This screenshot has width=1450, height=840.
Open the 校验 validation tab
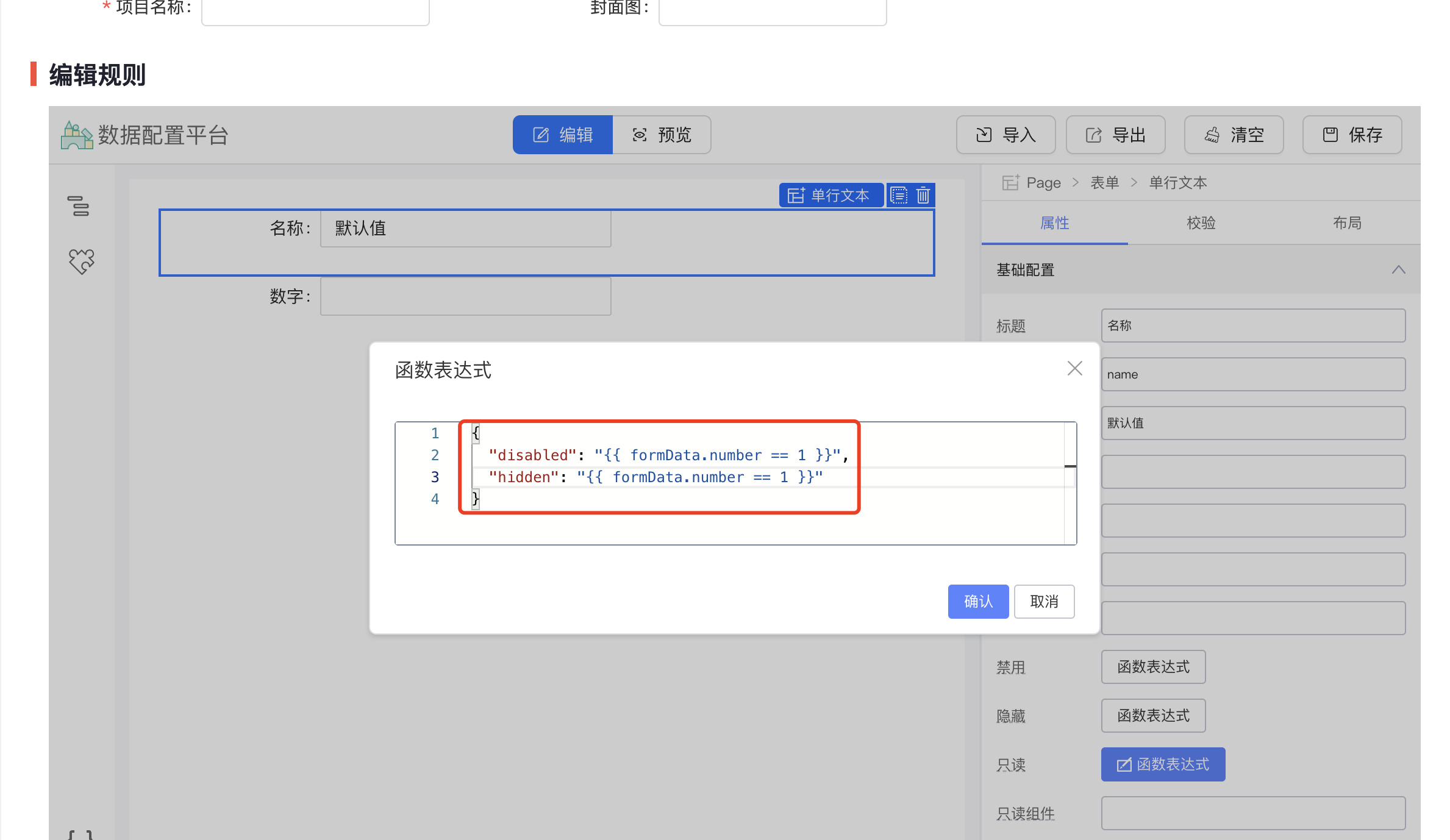[1201, 223]
